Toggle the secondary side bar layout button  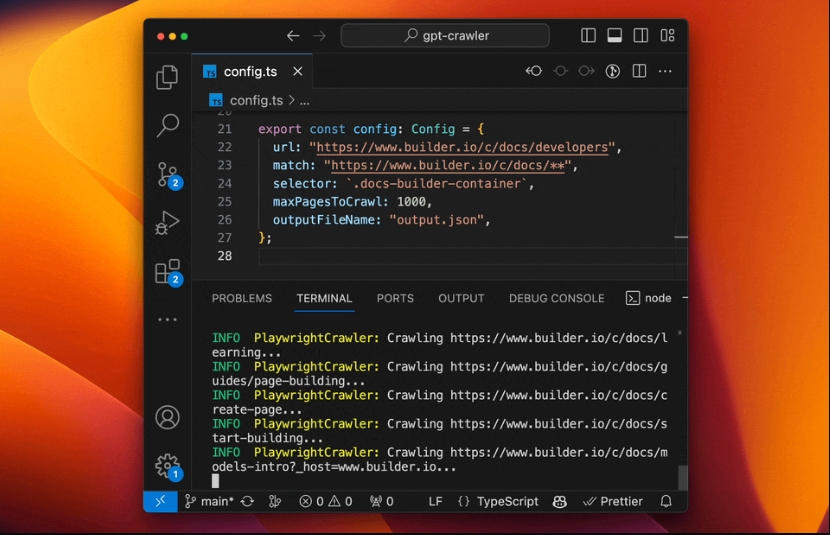pyautogui.click(x=641, y=35)
